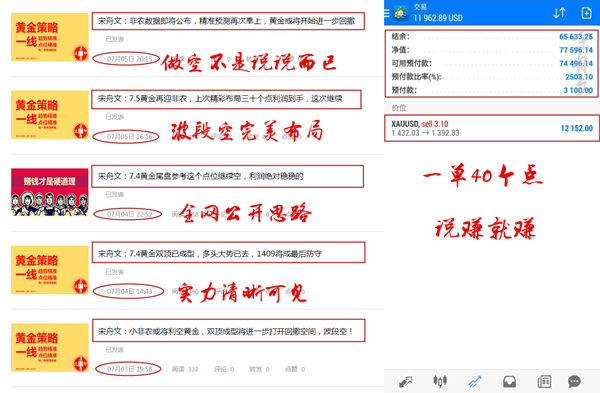Click the 黄金策略 thumbnail of the 非农数据 article
The height and width of the screenshot is (393, 600).
pos(50,37)
